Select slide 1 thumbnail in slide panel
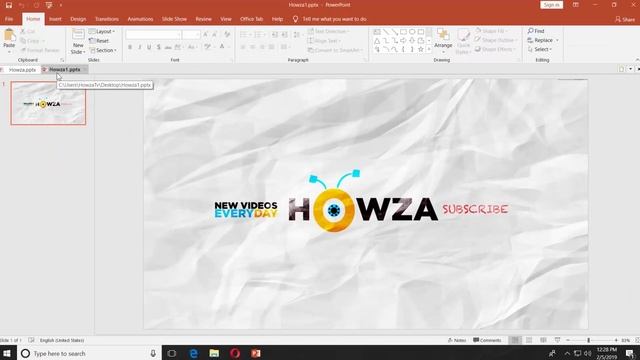 (x=48, y=103)
